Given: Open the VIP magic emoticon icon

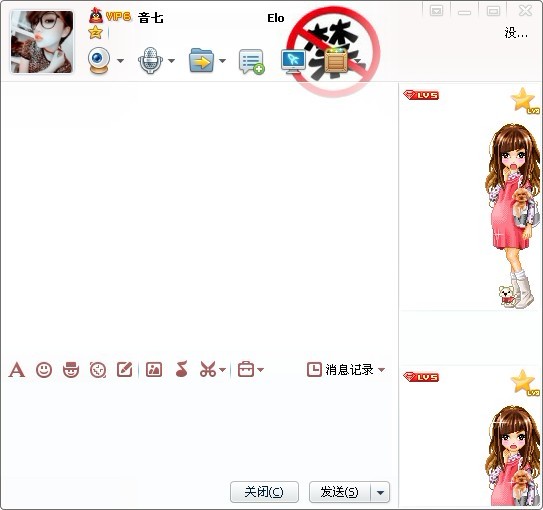Looking at the screenshot, I should [x=71, y=369].
